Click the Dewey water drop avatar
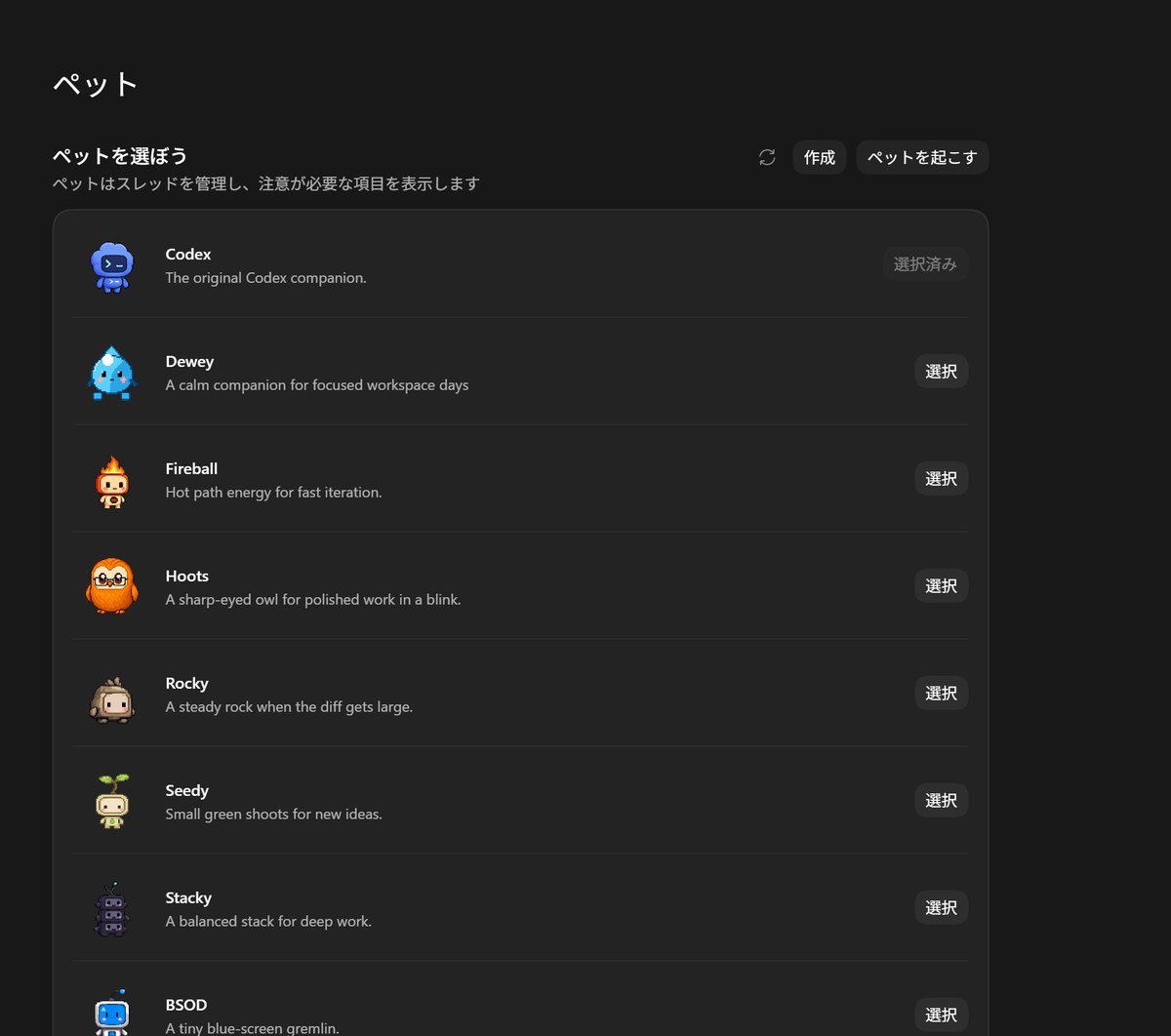 point(112,373)
